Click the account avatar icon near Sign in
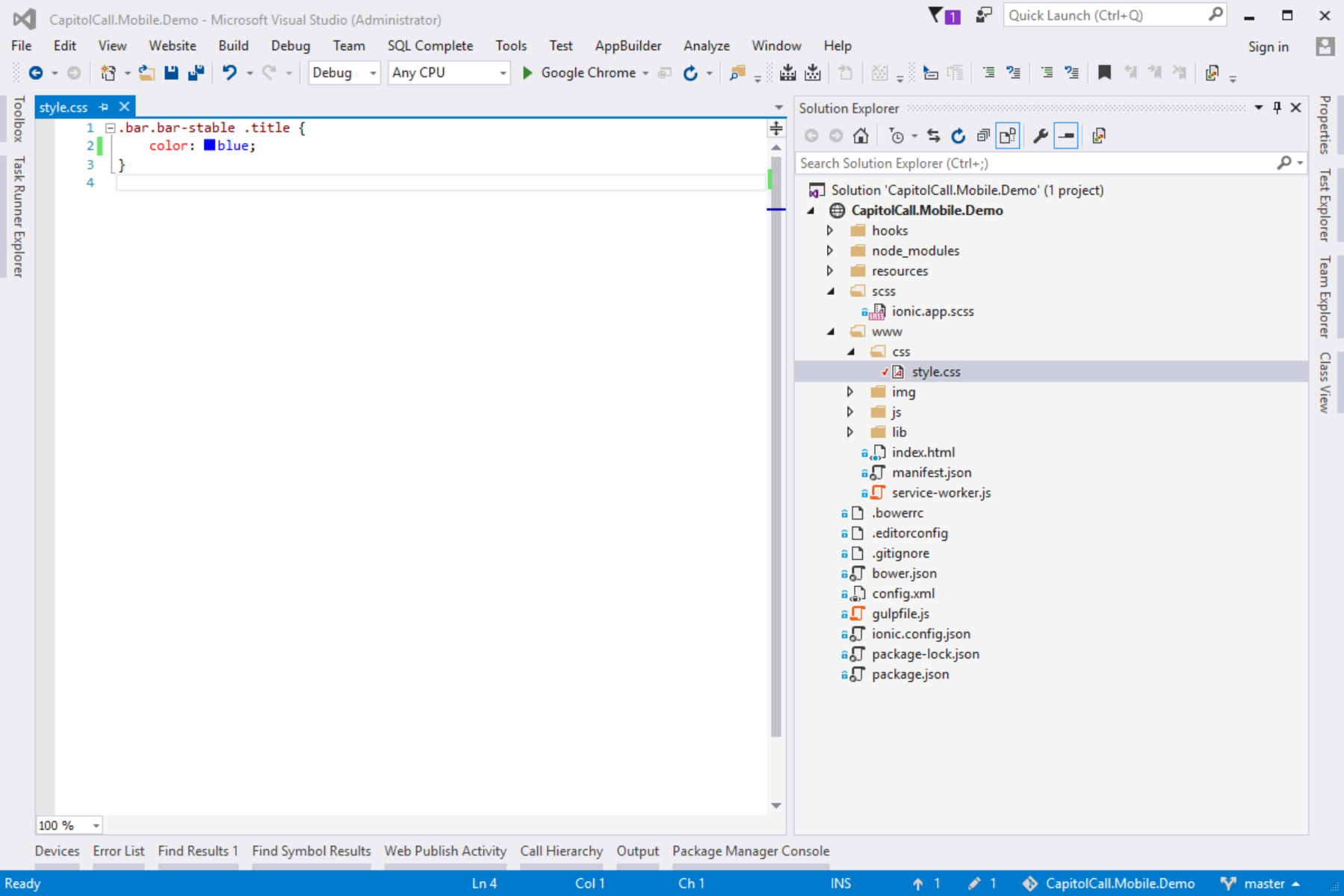1344x896 pixels. (x=1325, y=46)
